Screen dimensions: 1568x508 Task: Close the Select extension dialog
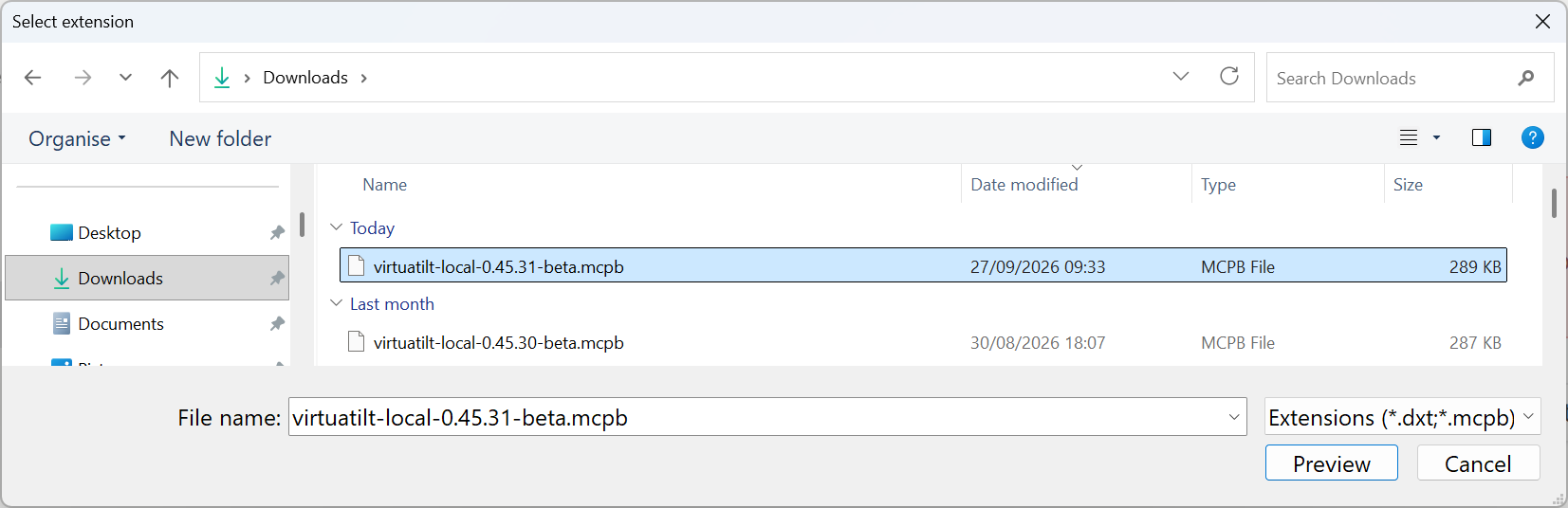click(x=1542, y=21)
